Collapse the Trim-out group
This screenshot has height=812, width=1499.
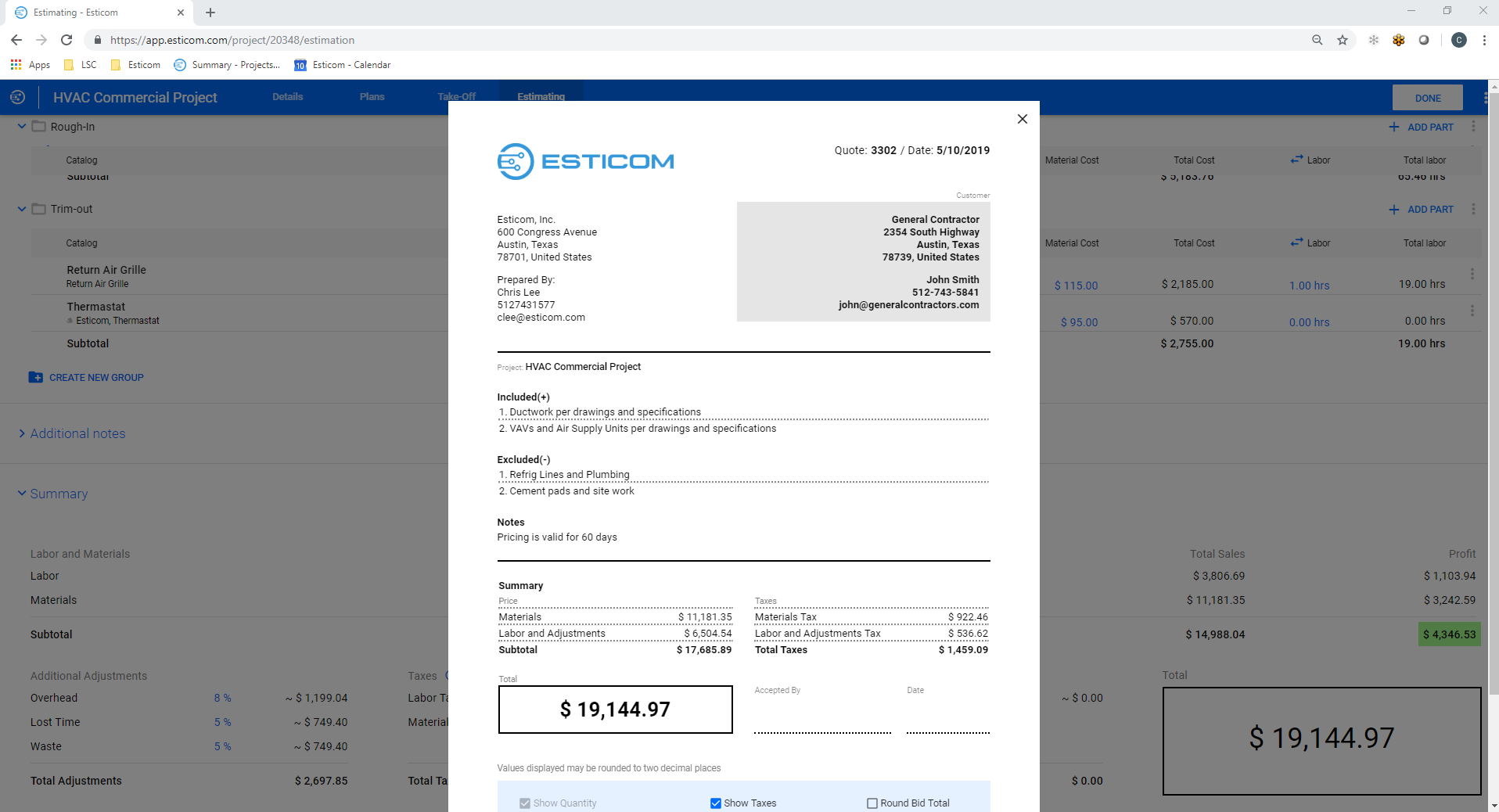coord(22,209)
